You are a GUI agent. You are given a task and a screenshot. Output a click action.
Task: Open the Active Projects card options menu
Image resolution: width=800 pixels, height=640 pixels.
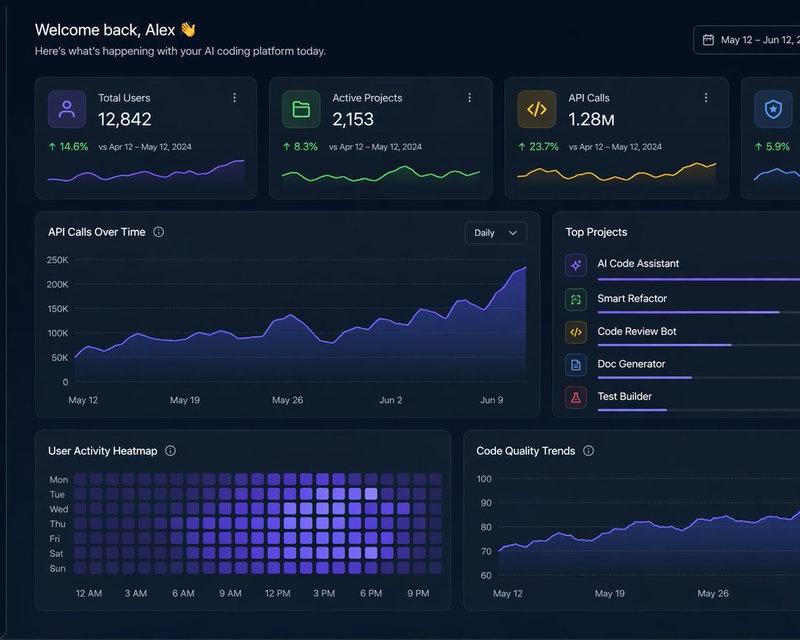[x=469, y=97]
